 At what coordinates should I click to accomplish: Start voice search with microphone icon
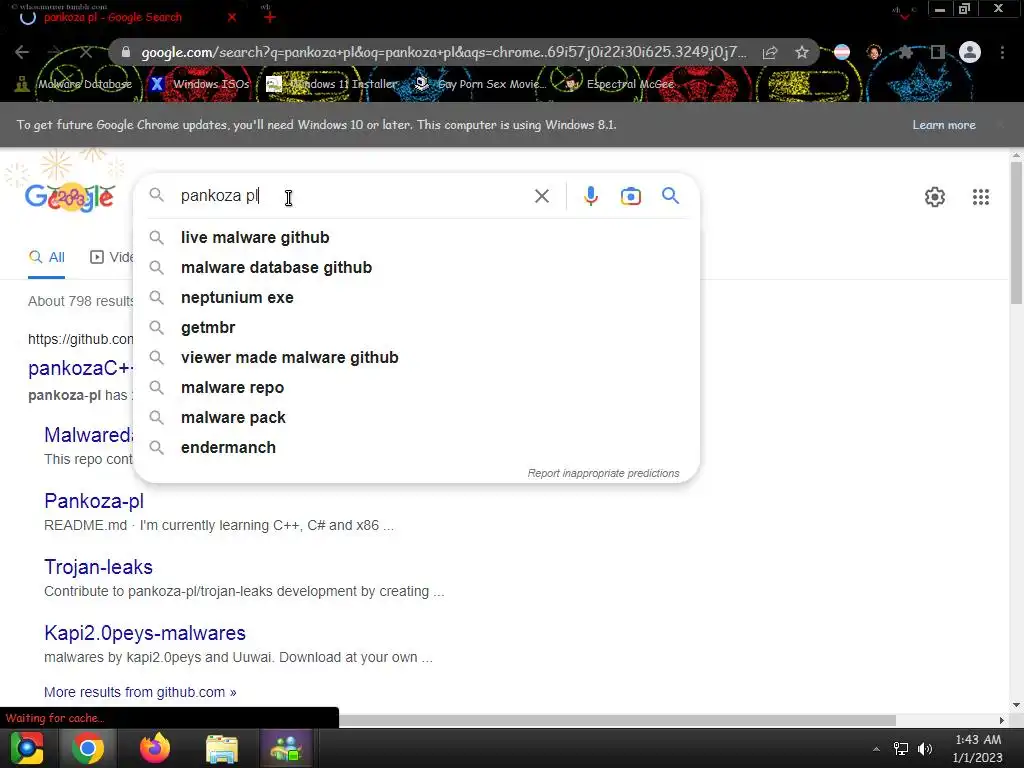pos(590,196)
